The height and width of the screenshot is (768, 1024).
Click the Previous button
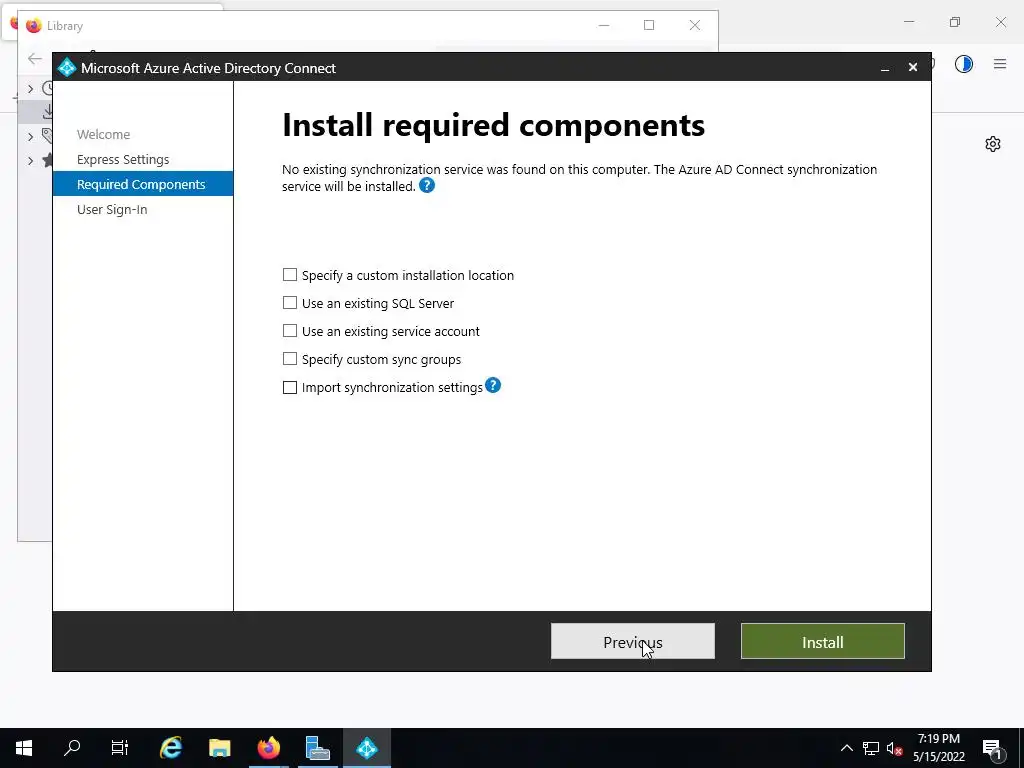[x=632, y=641]
